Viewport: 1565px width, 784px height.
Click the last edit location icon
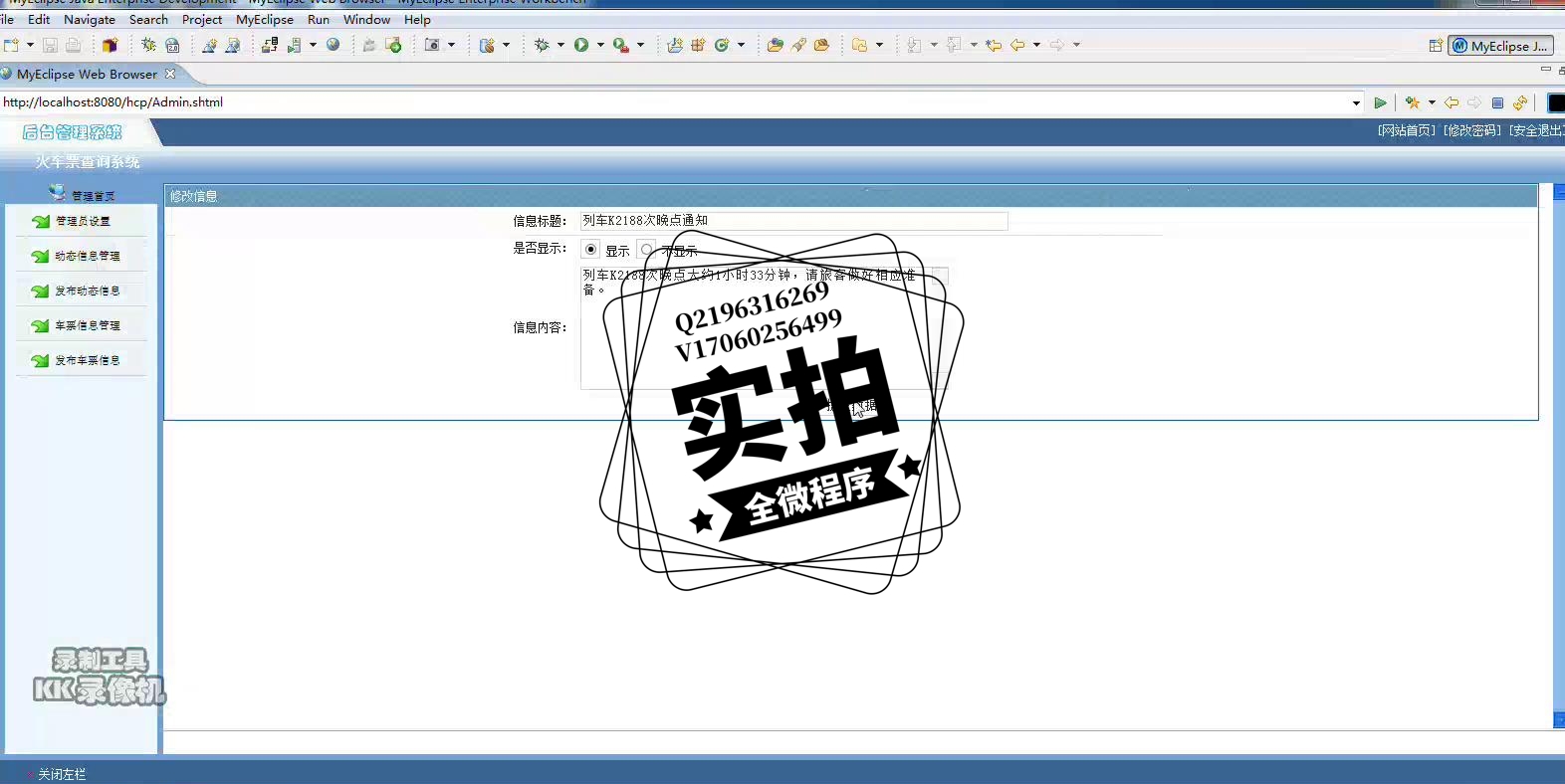click(994, 45)
